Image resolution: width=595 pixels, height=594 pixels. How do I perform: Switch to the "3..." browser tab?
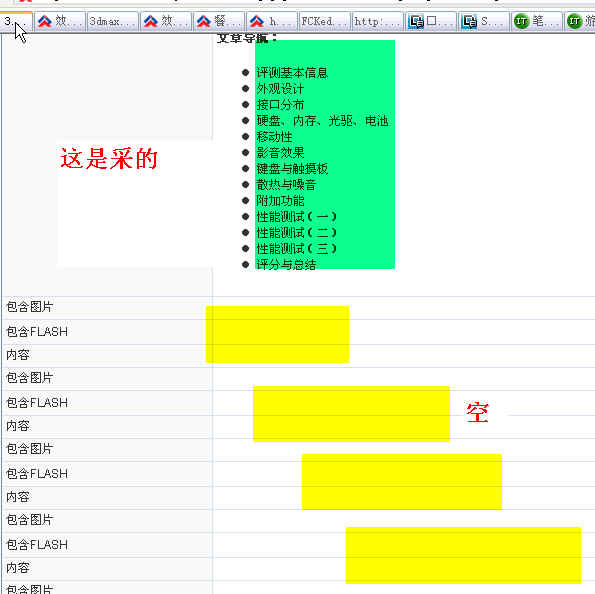[16, 21]
